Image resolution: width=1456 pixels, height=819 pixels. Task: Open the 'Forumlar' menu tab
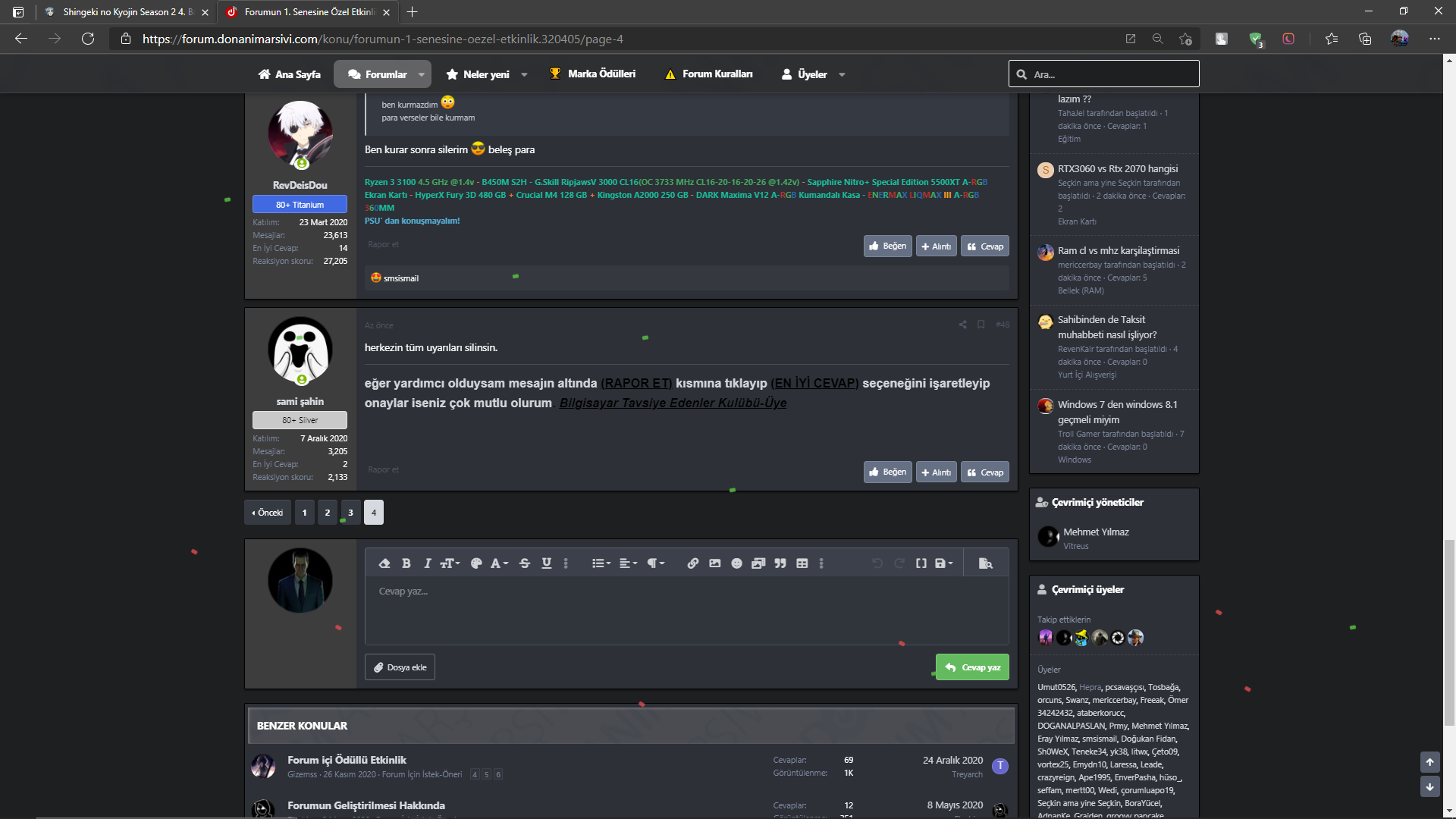click(377, 74)
